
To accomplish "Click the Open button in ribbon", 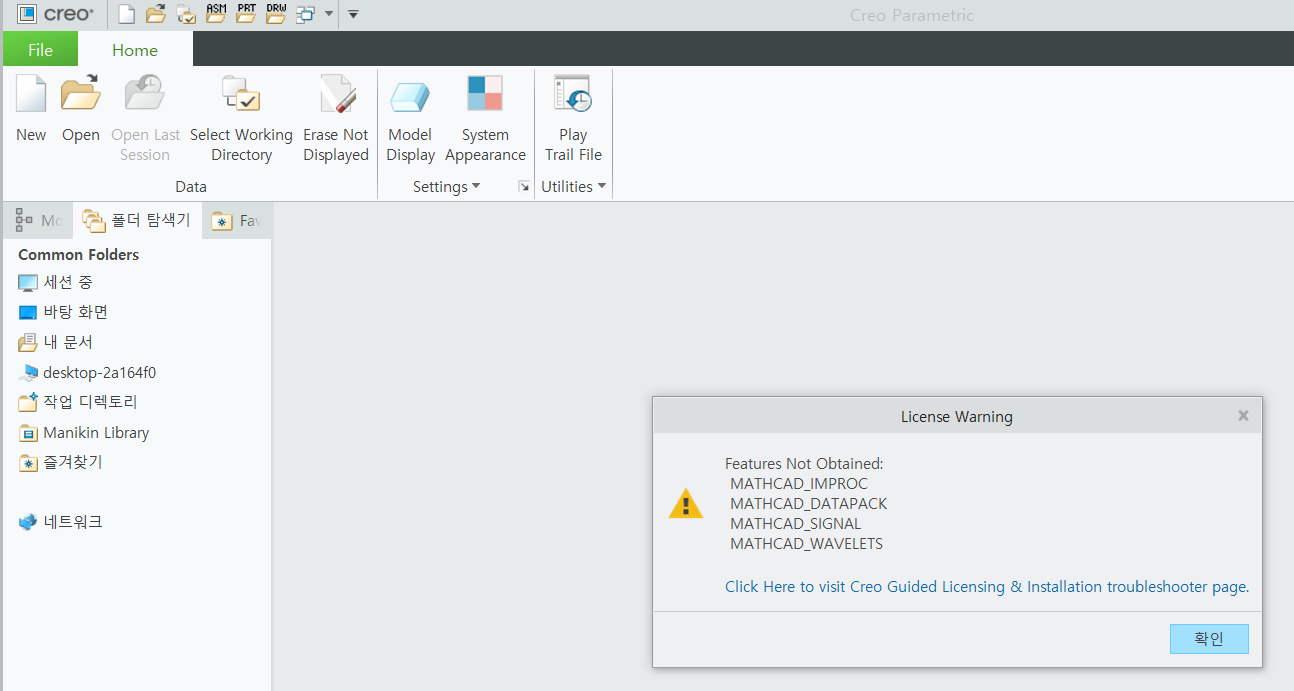I will tap(81, 110).
